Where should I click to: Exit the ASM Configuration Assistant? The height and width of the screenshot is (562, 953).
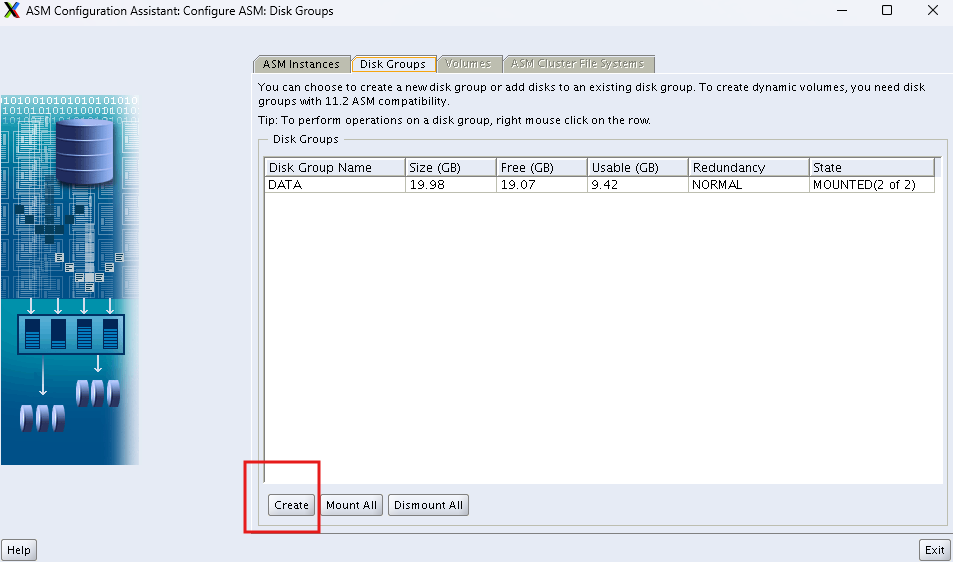tap(934, 550)
